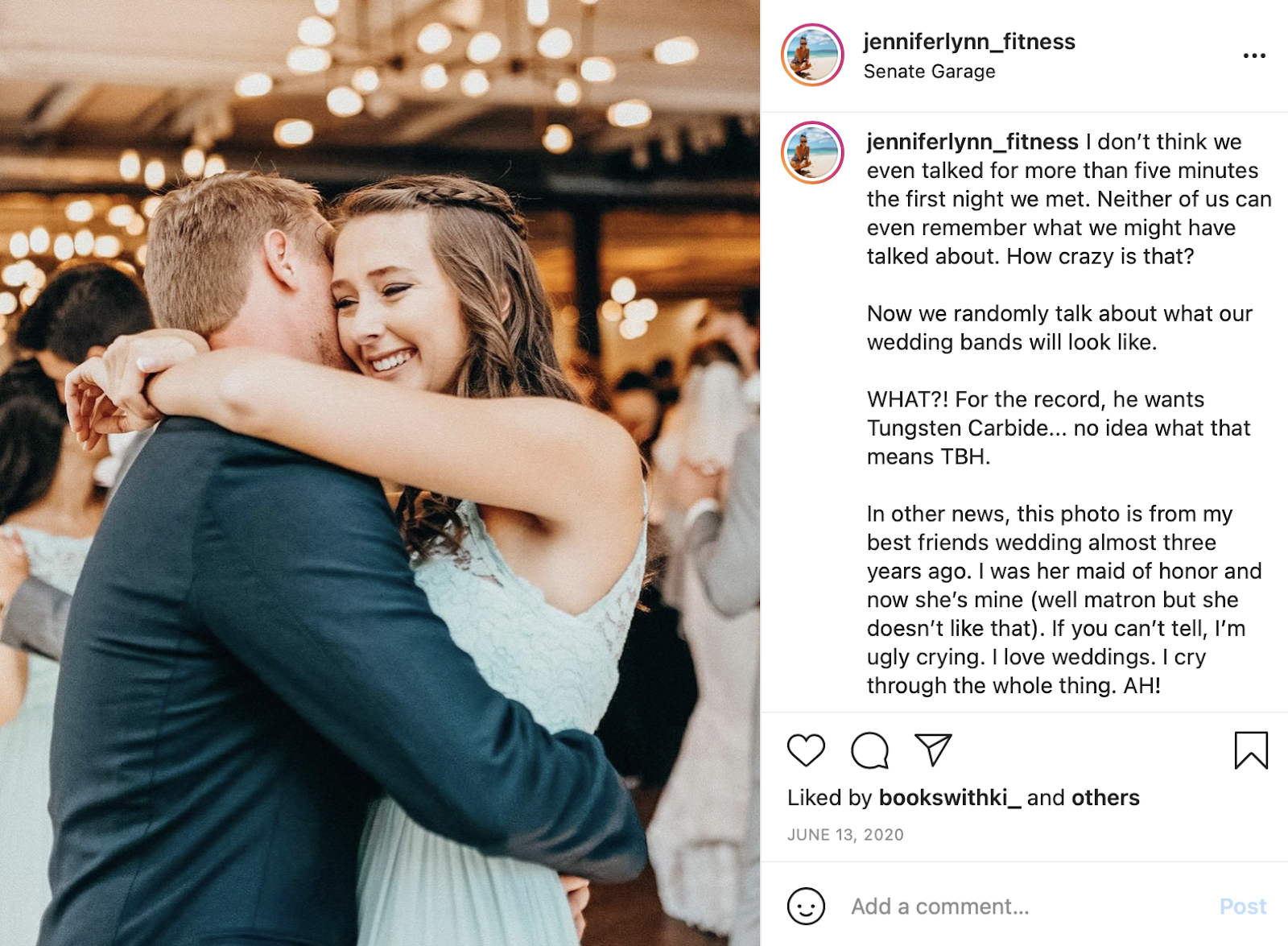This screenshot has width=1288, height=946.
Task: Save post using the bookmark icon
Action: coord(1251,750)
